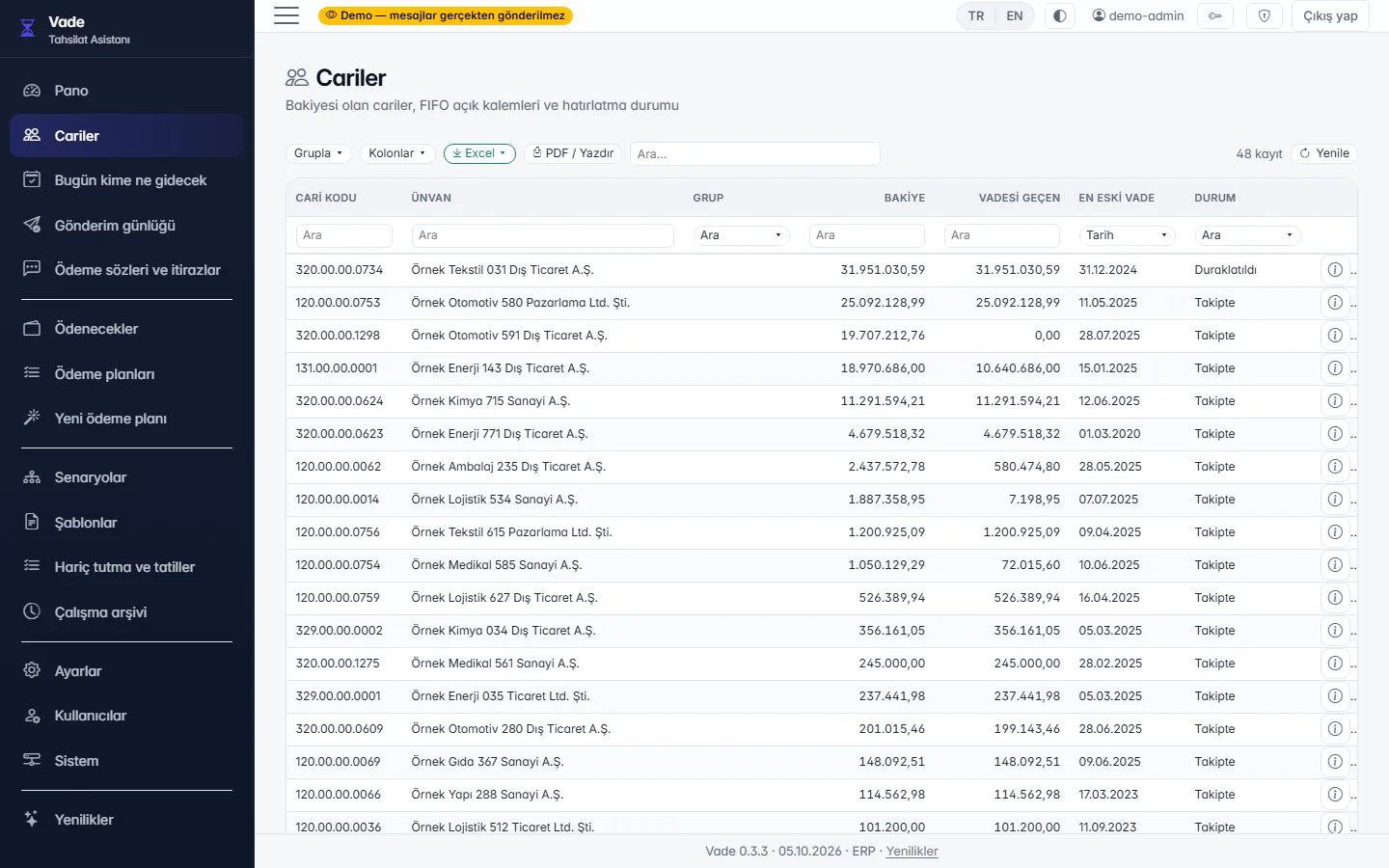Screen dimensions: 1389x868
Task: Expand the Grupla dropdown
Action: click(318, 153)
